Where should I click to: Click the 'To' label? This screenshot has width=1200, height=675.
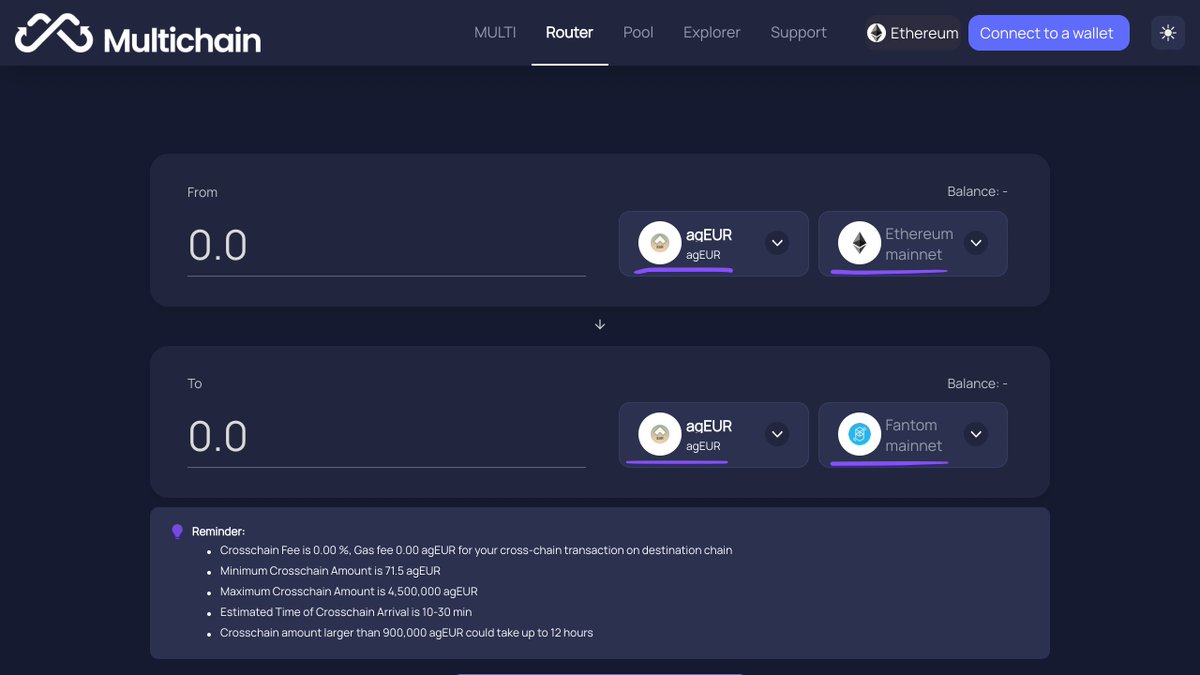(195, 383)
